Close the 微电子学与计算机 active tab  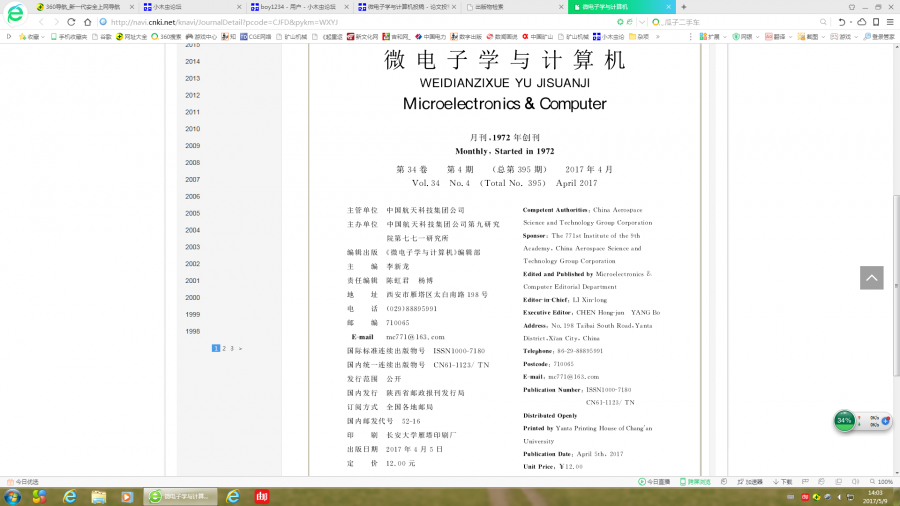[669, 7]
